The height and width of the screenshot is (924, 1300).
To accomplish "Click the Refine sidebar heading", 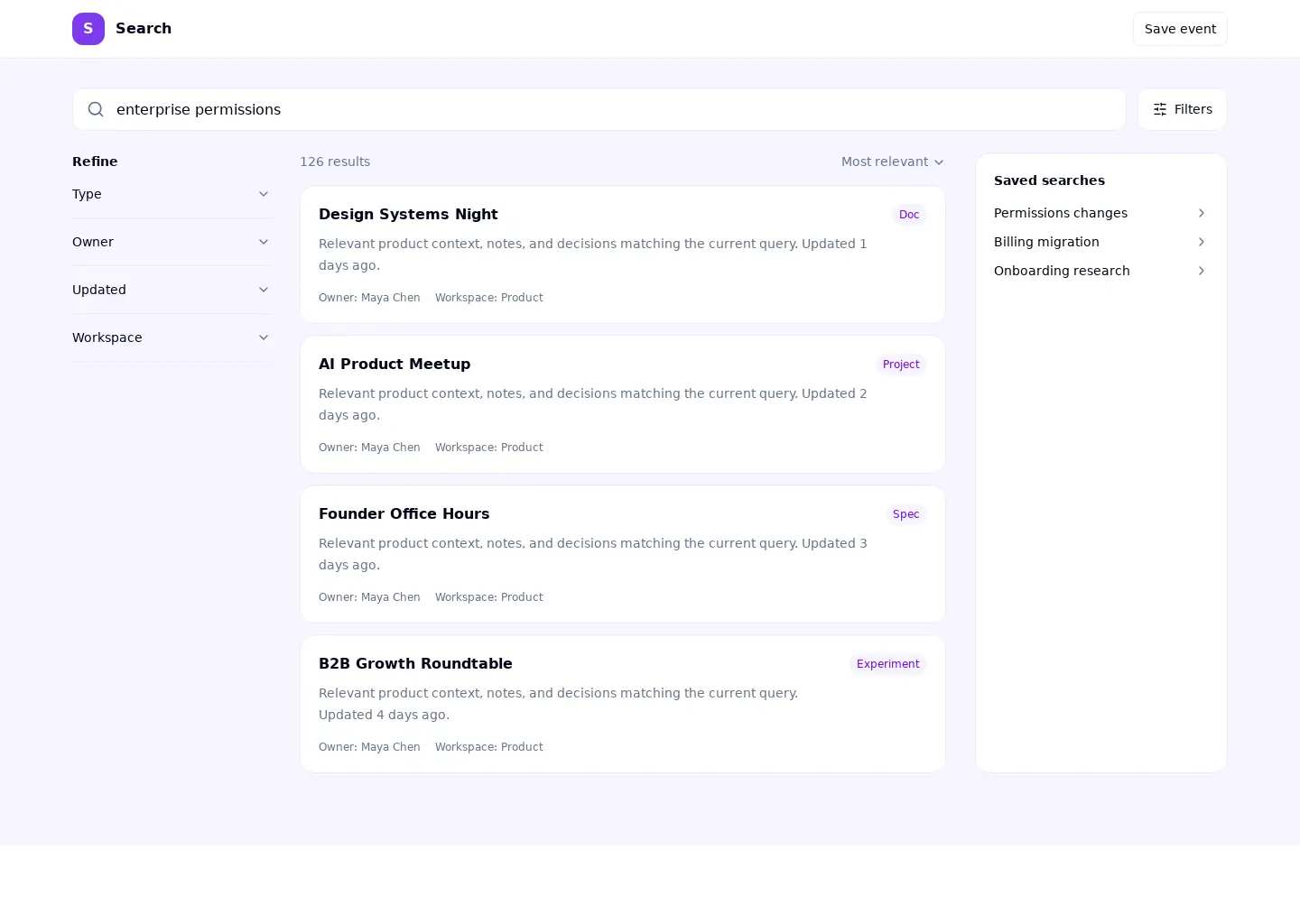I will (95, 162).
